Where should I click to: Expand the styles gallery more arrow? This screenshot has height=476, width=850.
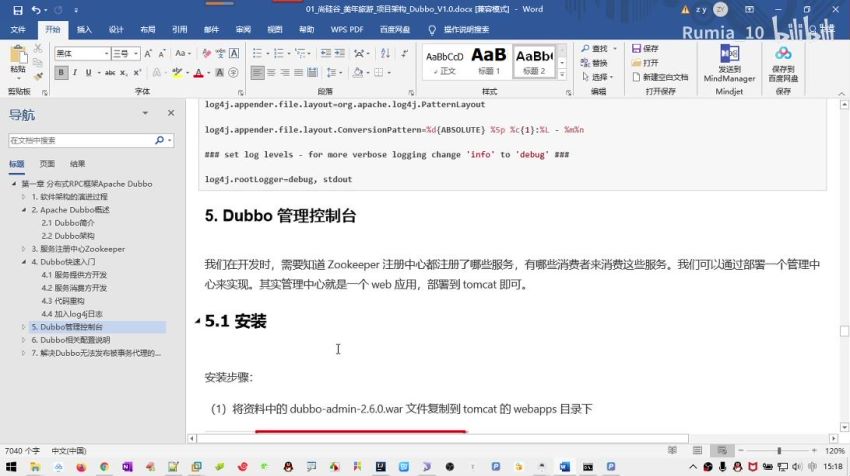coord(562,75)
